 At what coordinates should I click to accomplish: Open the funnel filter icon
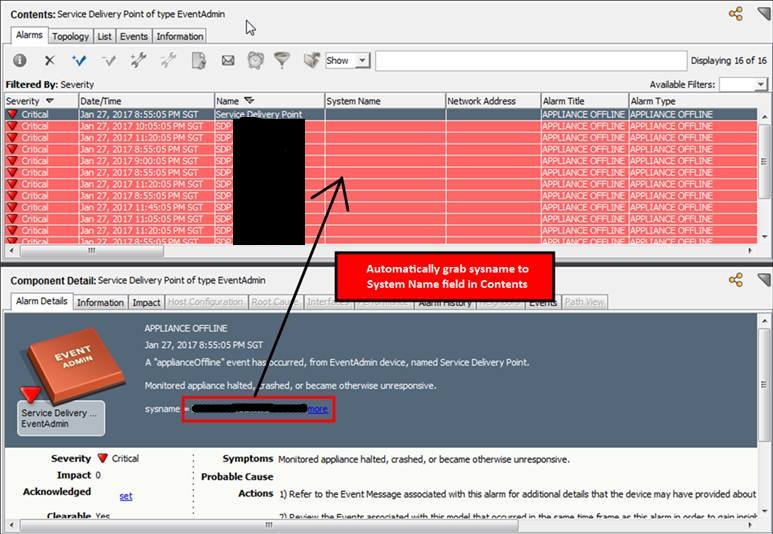click(x=282, y=60)
